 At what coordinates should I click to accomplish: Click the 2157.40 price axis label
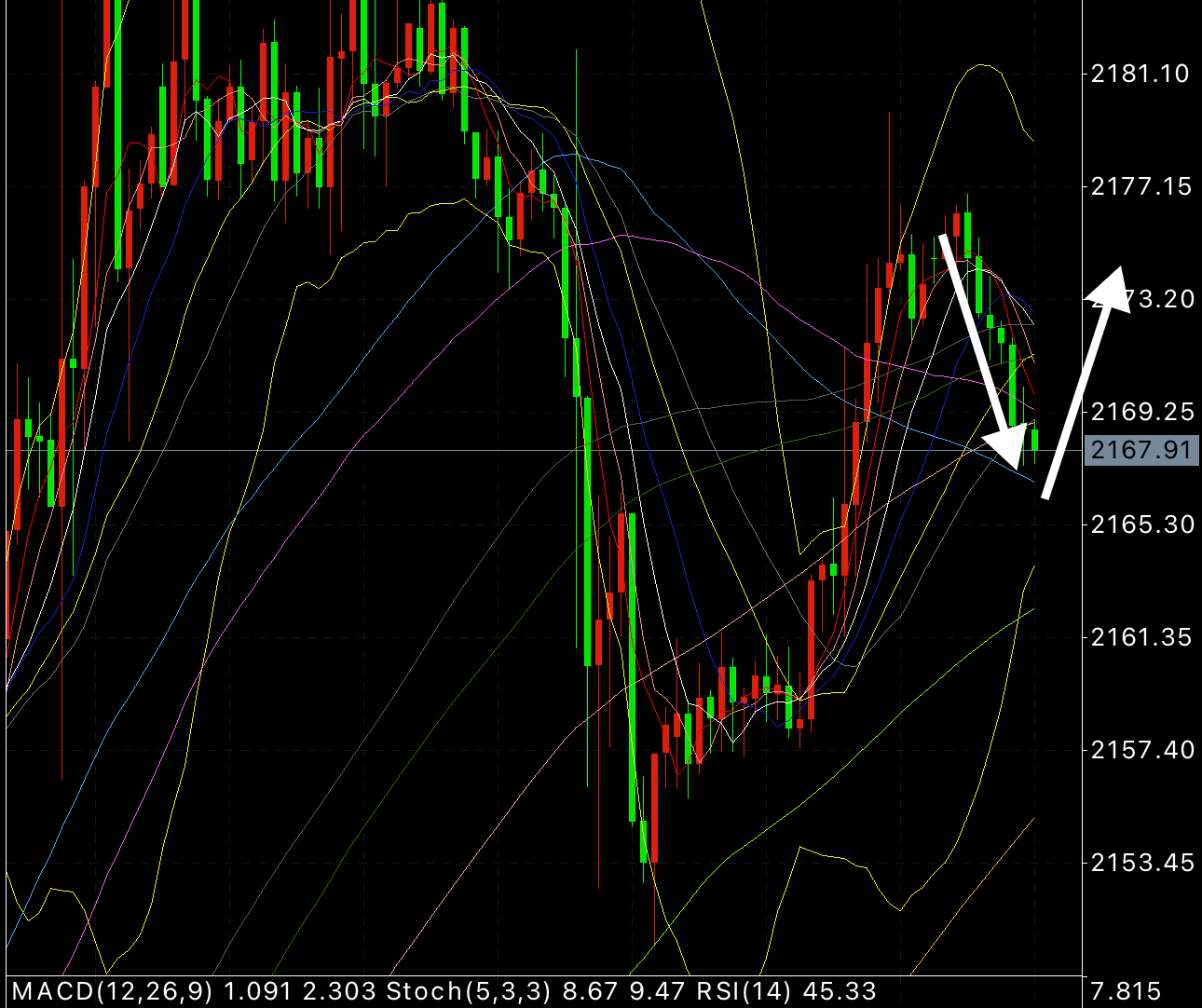(1142, 750)
